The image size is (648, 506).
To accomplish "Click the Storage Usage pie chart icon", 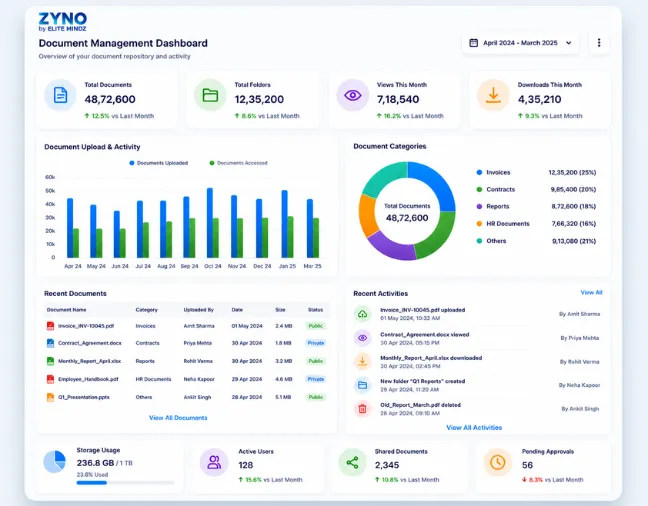I will click(x=55, y=462).
